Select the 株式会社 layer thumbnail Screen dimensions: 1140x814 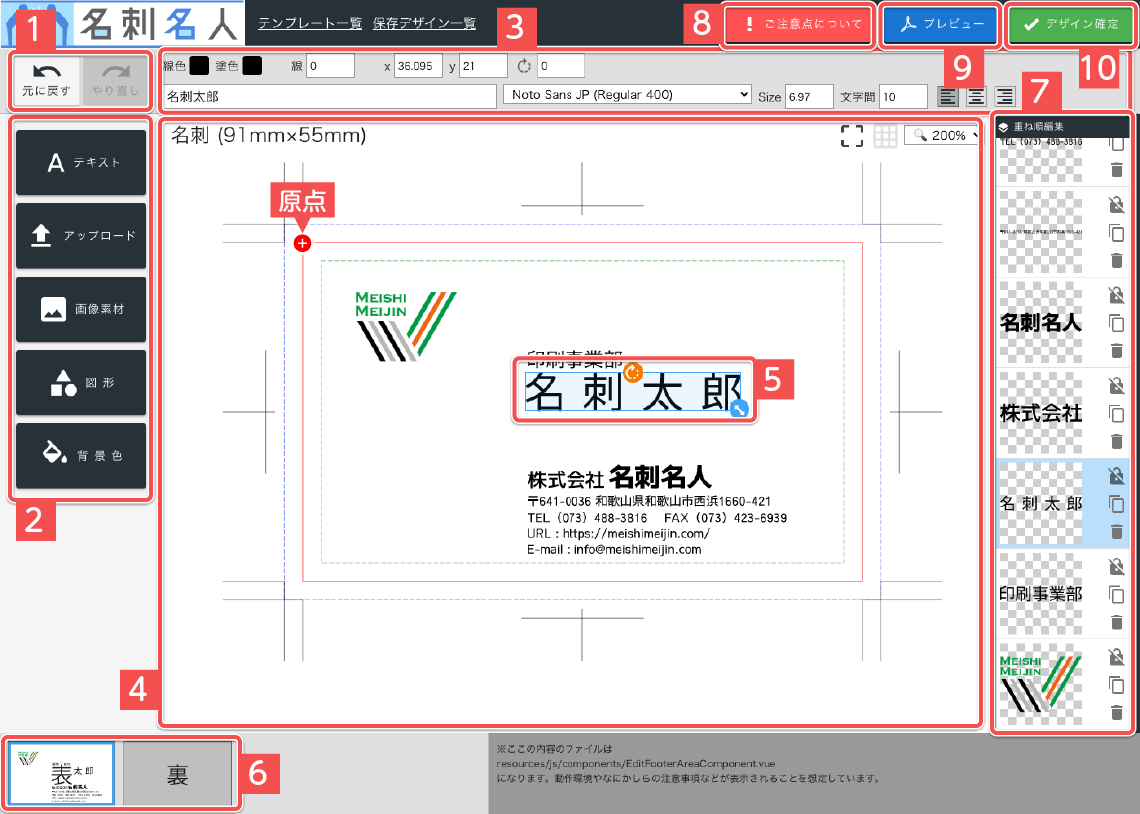(1040, 414)
